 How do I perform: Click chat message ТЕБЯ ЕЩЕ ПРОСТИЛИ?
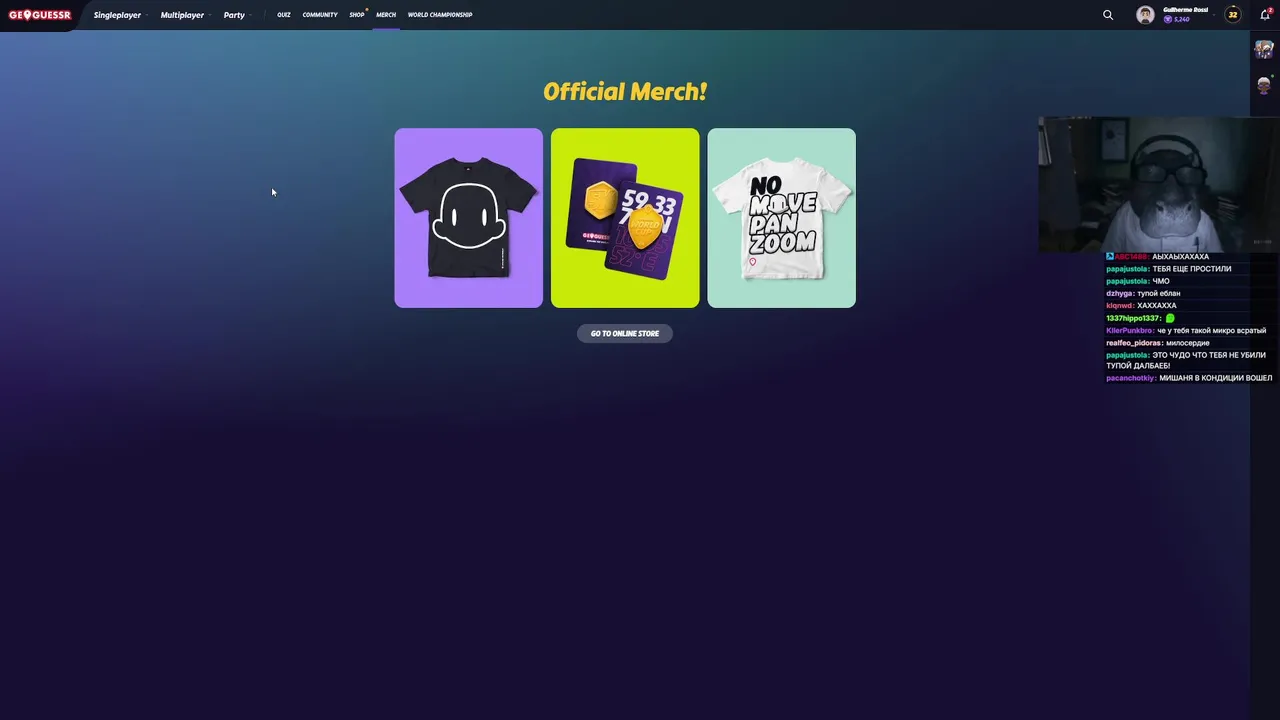coord(1192,269)
